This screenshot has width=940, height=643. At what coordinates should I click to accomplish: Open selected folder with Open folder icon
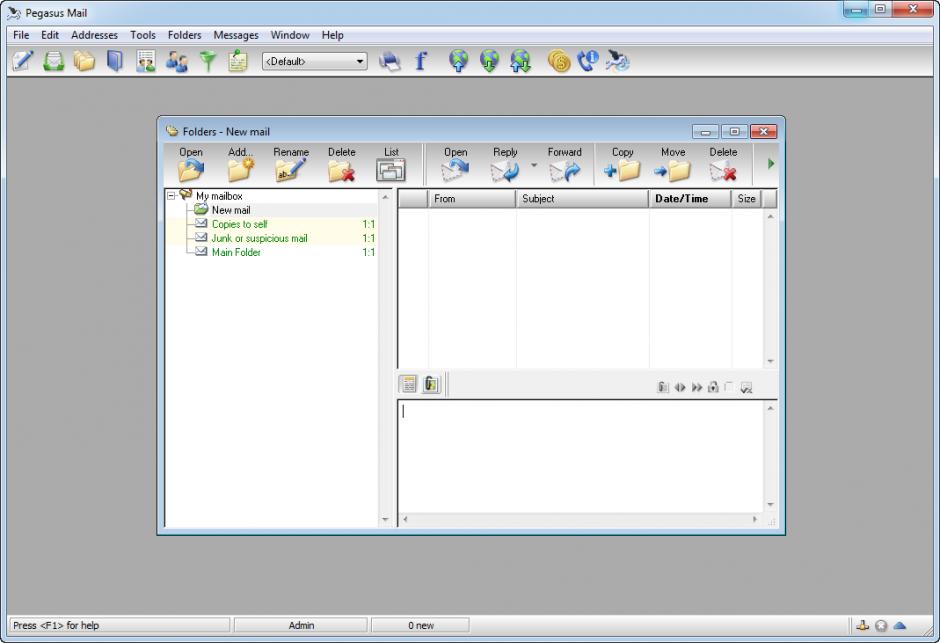pyautogui.click(x=191, y=164)
